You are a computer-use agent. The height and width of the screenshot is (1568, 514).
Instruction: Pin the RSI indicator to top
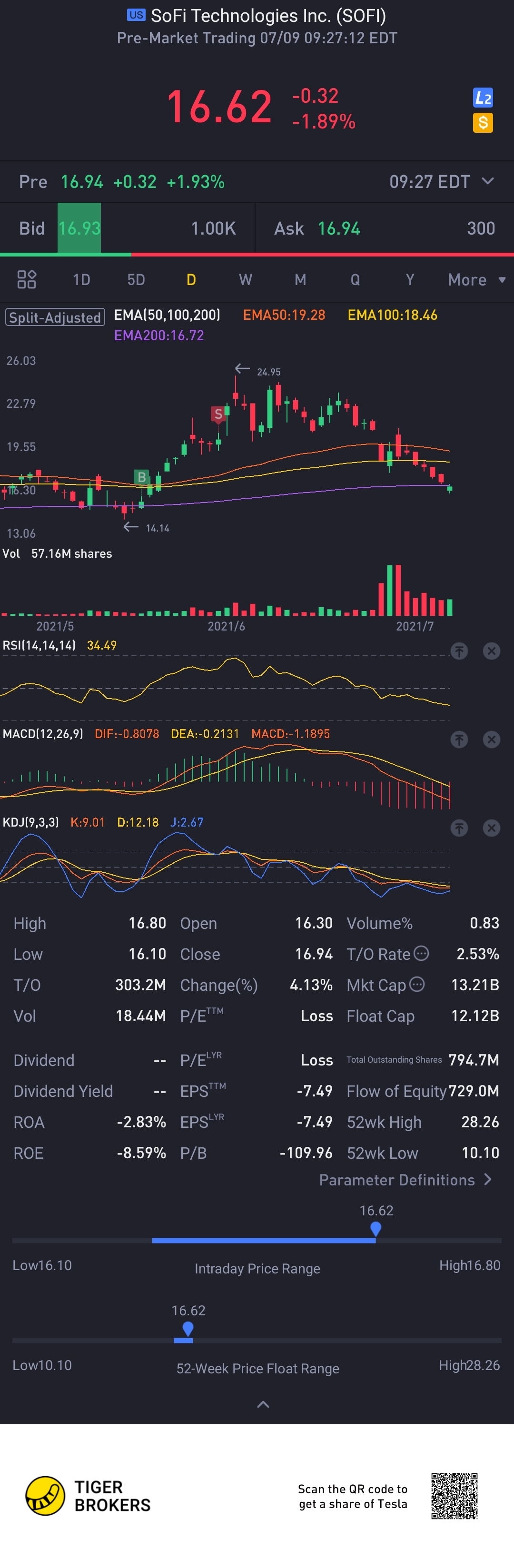[459, 651]
